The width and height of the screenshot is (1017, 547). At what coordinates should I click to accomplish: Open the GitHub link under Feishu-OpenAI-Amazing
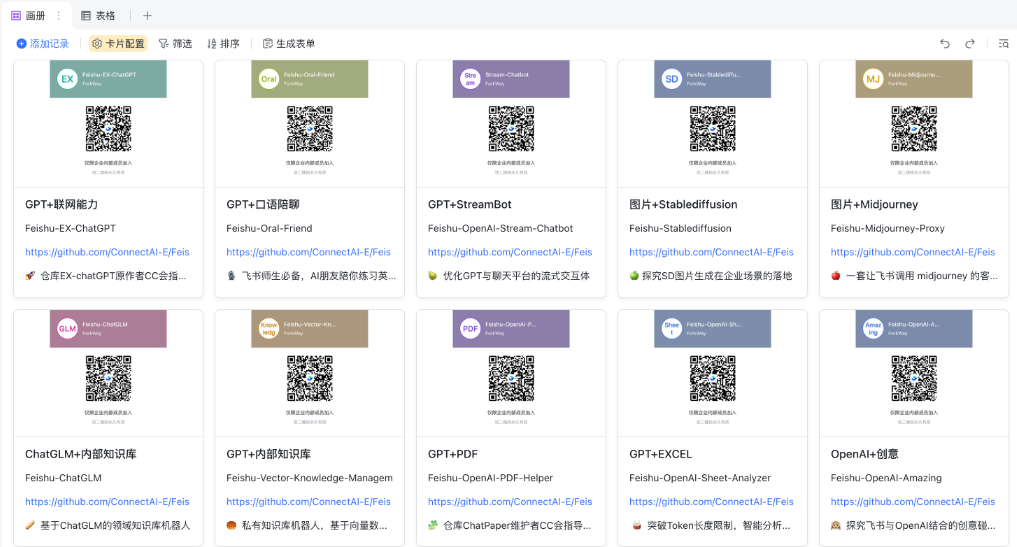point(913,502)
